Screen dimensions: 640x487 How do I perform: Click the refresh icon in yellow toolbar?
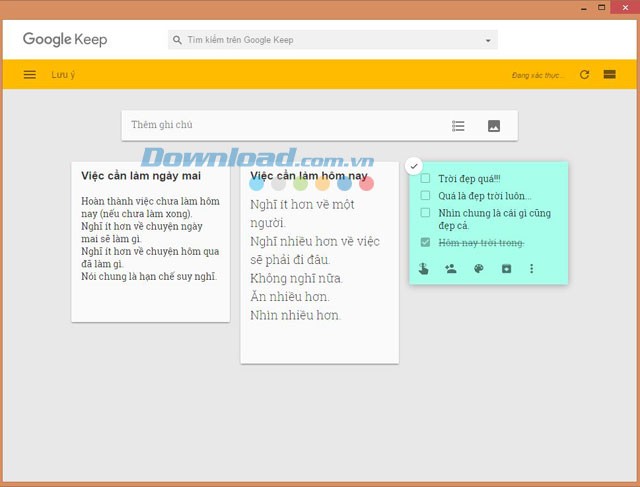(x=584, y=75)
